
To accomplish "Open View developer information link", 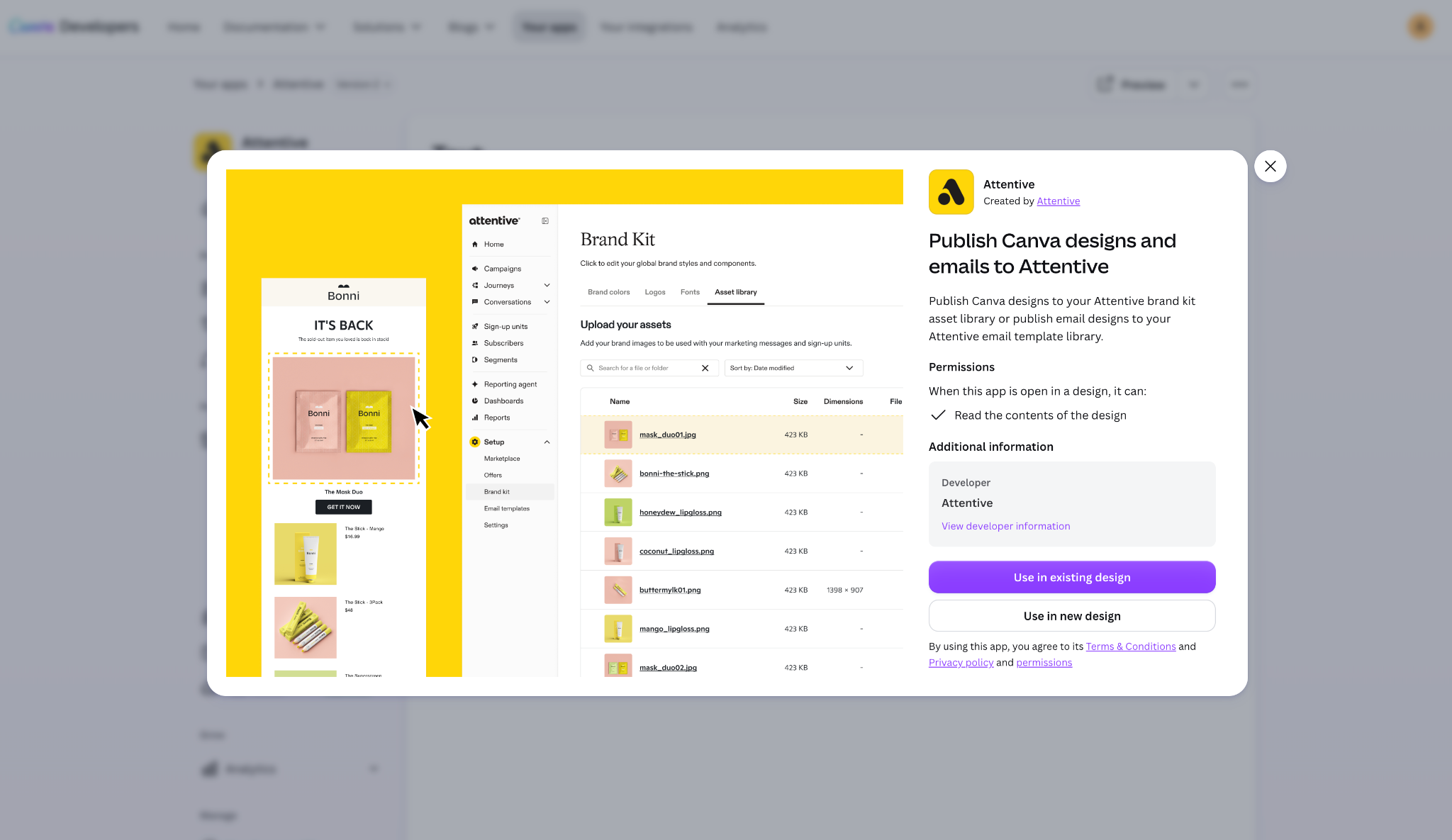I will 1005,526.
